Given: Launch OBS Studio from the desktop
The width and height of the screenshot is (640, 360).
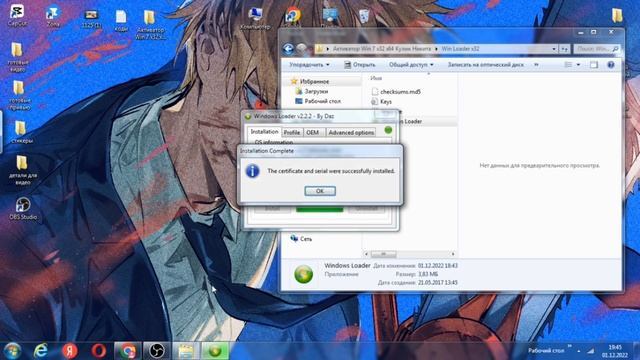Looking at the screenshot, I should coord(23,209).
